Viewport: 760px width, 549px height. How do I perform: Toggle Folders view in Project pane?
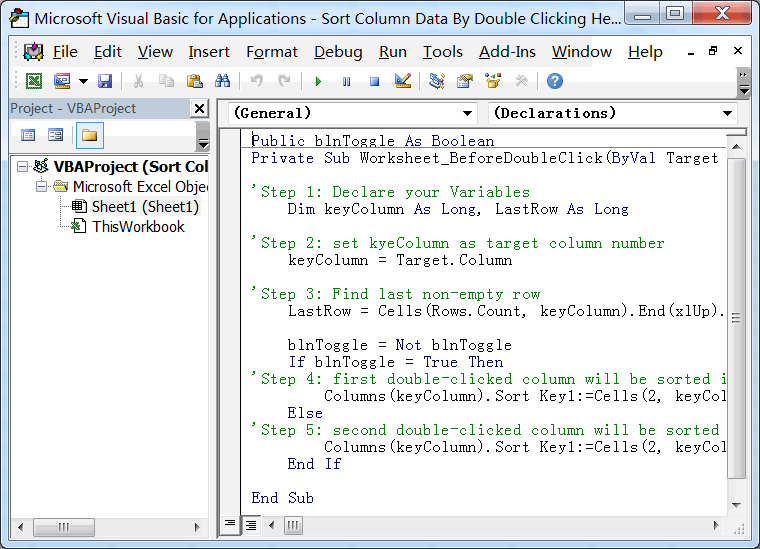point(90,135)
